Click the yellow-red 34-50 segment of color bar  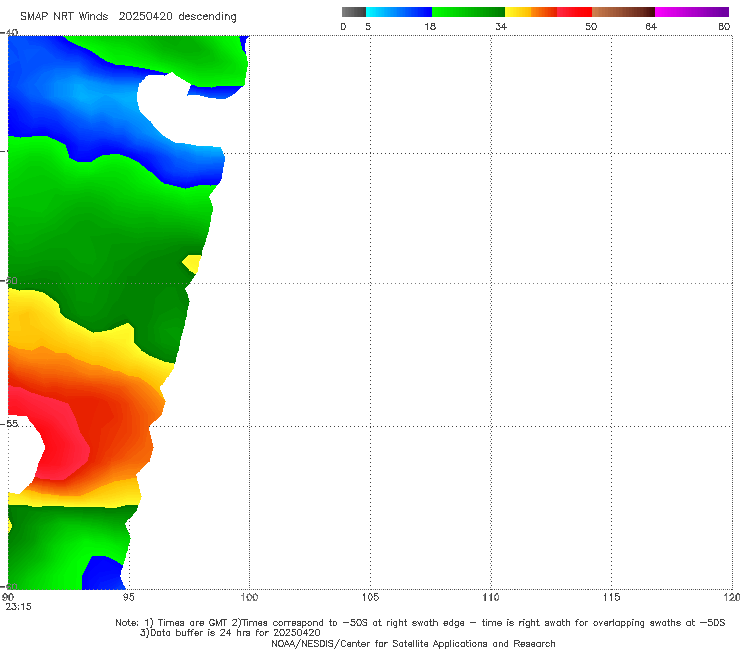point(548,12)
